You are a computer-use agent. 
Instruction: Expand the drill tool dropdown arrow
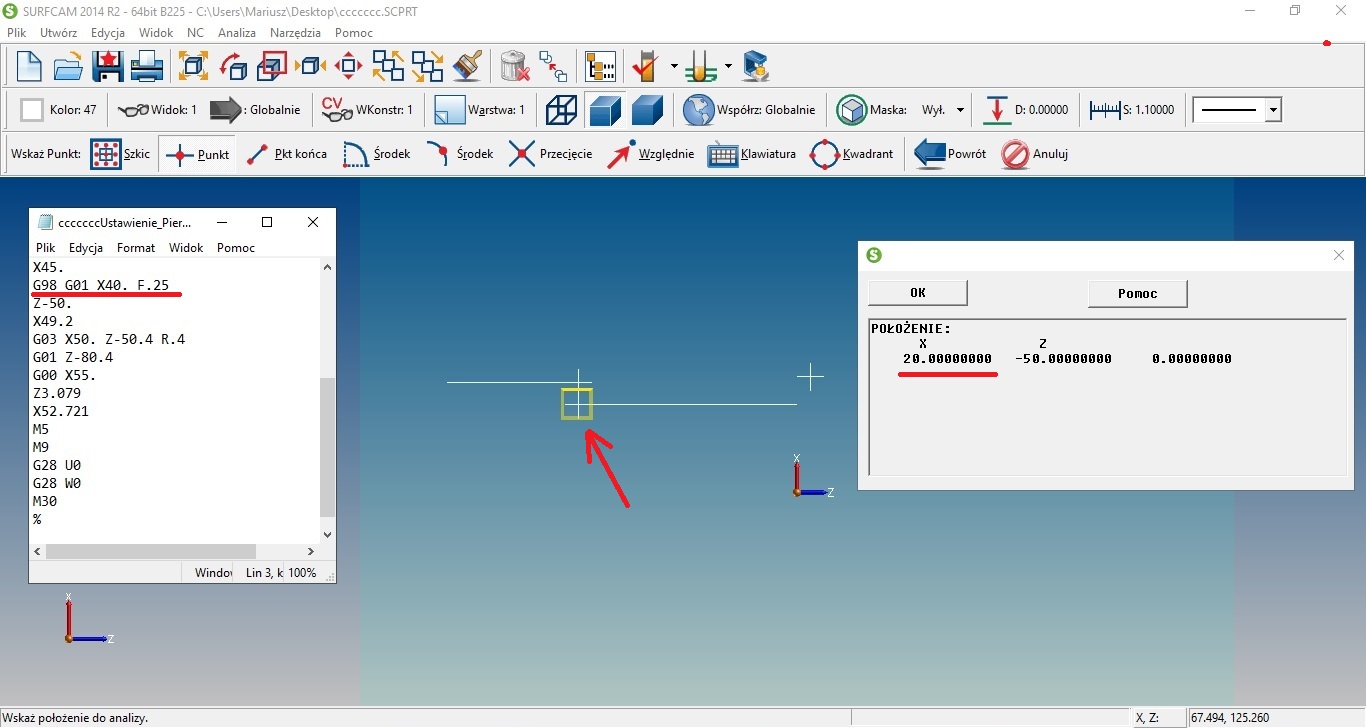(728, 67)
